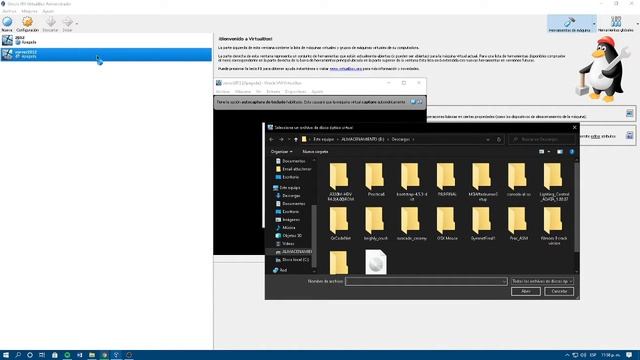
Task: Expand the address bar history dropdown
Action: 488,140
